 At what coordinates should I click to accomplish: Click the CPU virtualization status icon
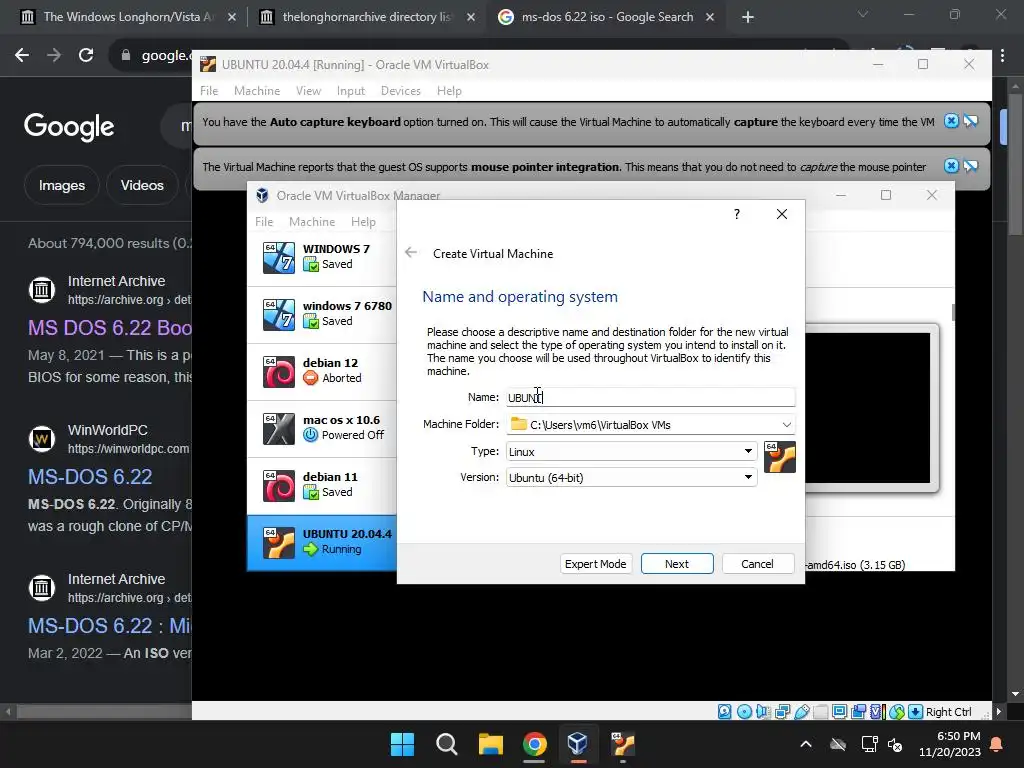[878, 711]
